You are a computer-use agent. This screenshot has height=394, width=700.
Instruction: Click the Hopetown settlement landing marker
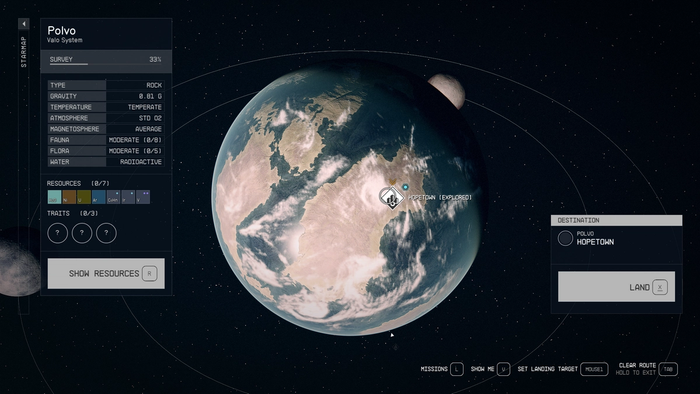pyautogui.click(x=392, y=197)
